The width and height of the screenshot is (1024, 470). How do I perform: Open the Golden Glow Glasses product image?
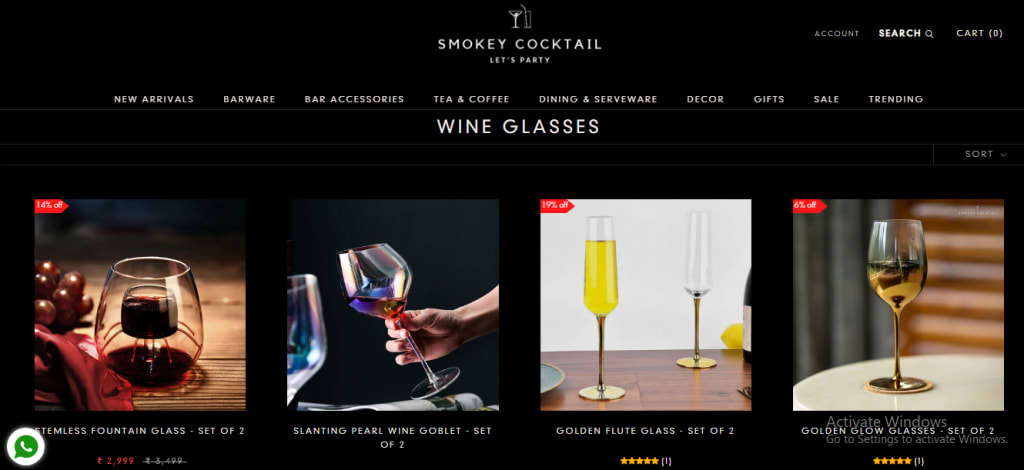(898, 305)
